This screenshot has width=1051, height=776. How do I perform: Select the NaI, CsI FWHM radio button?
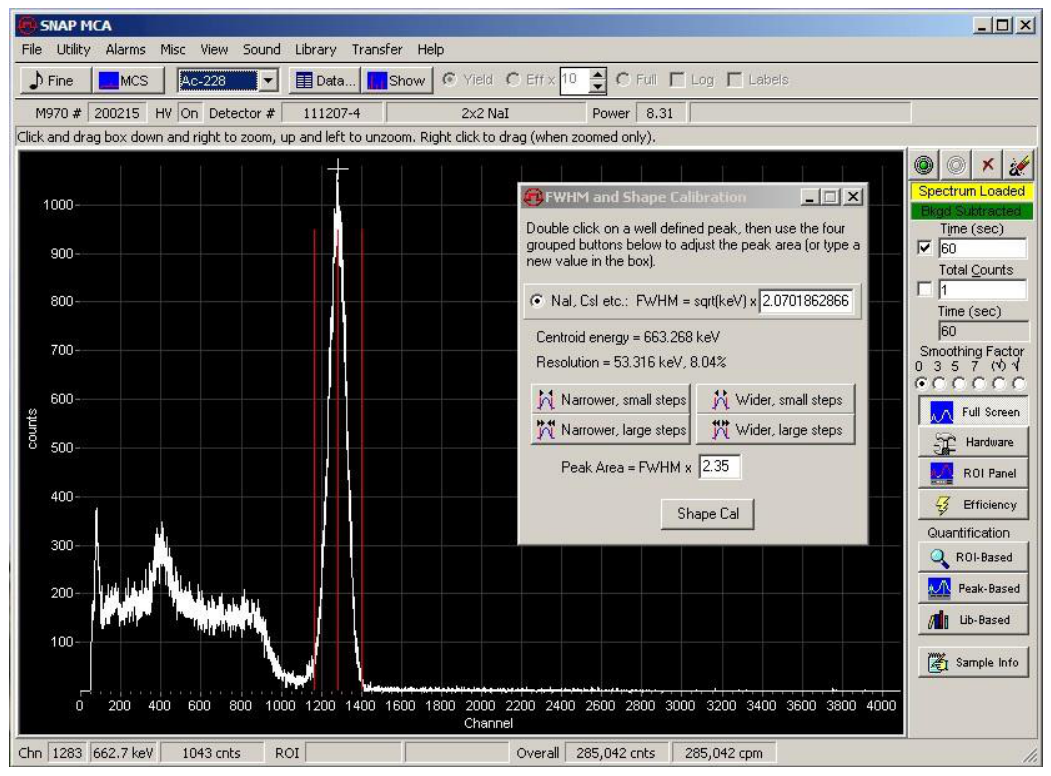coord(537,301)
